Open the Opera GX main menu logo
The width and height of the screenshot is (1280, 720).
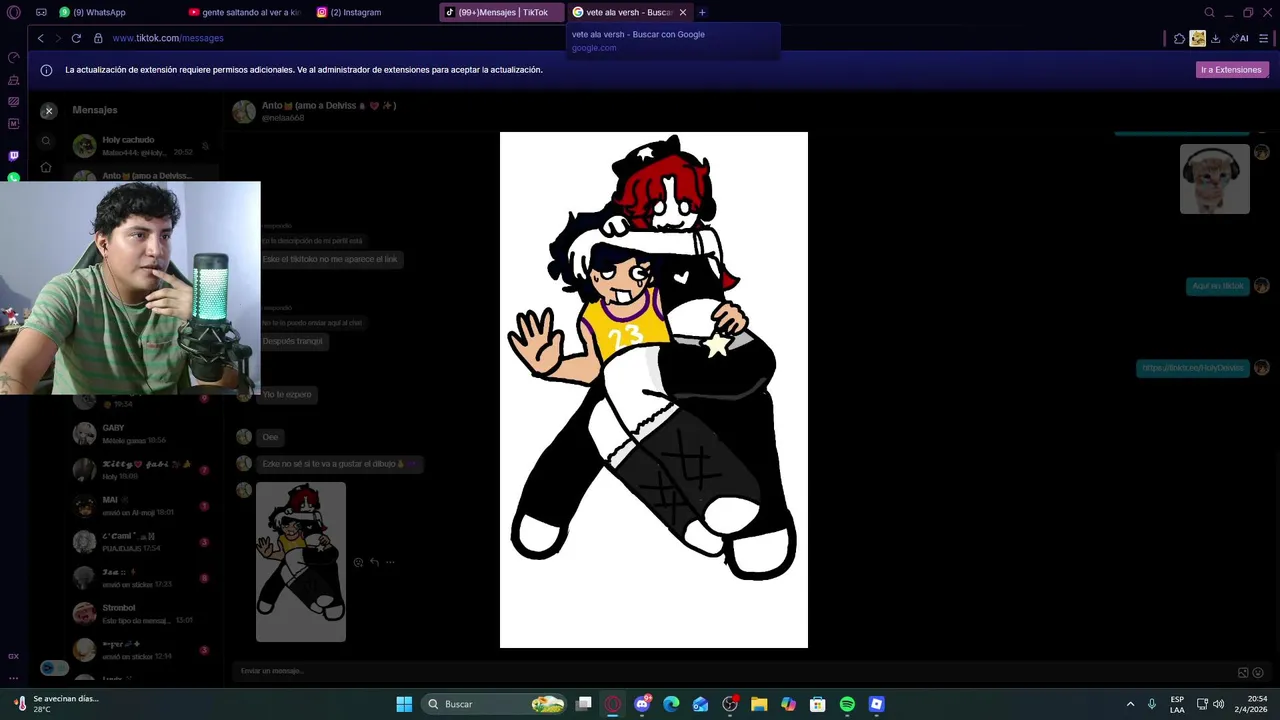(x=13, y=13)
